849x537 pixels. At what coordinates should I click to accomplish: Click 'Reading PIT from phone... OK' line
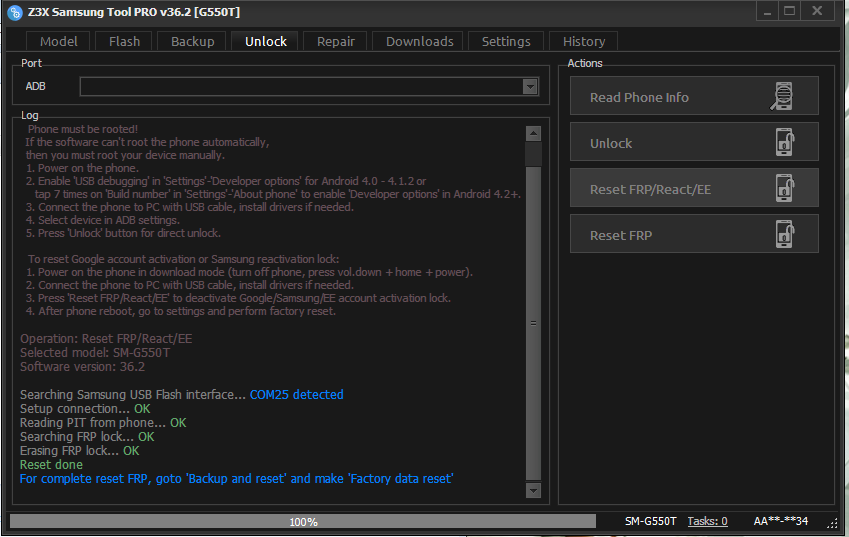103,422
